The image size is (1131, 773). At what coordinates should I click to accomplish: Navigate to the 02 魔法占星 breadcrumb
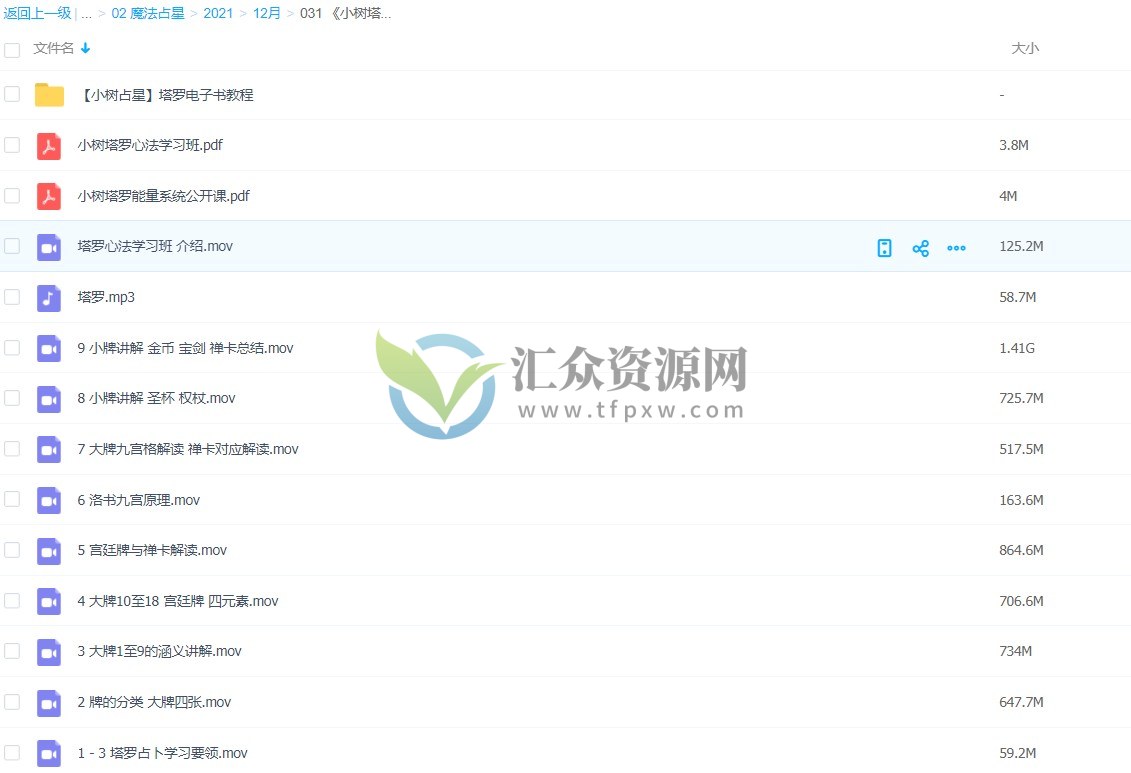[x=148, y=13]
